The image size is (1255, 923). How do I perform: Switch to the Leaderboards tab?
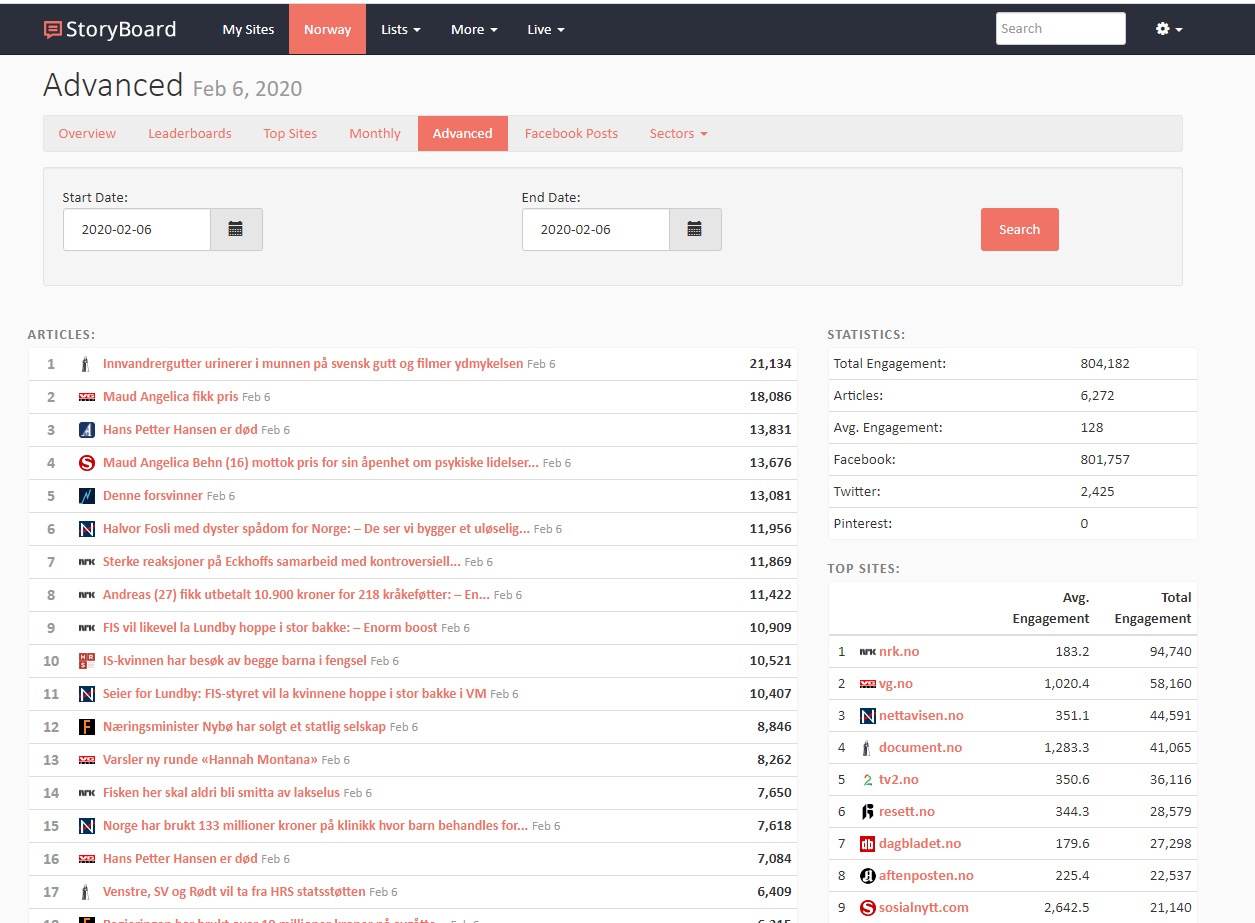pyautogui.click(x=189, y=133)
